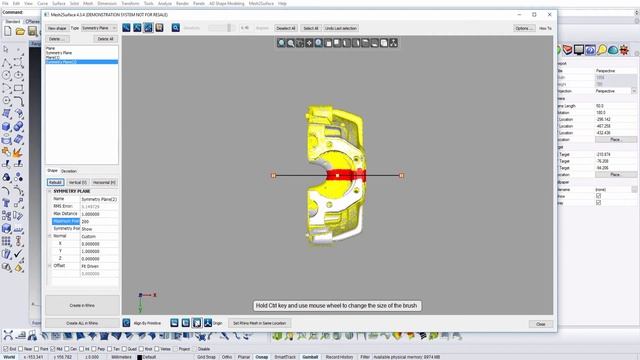The height and width of the screenshot is (360, 640).
Task: Click the New shape button
Action: (57, 28)
